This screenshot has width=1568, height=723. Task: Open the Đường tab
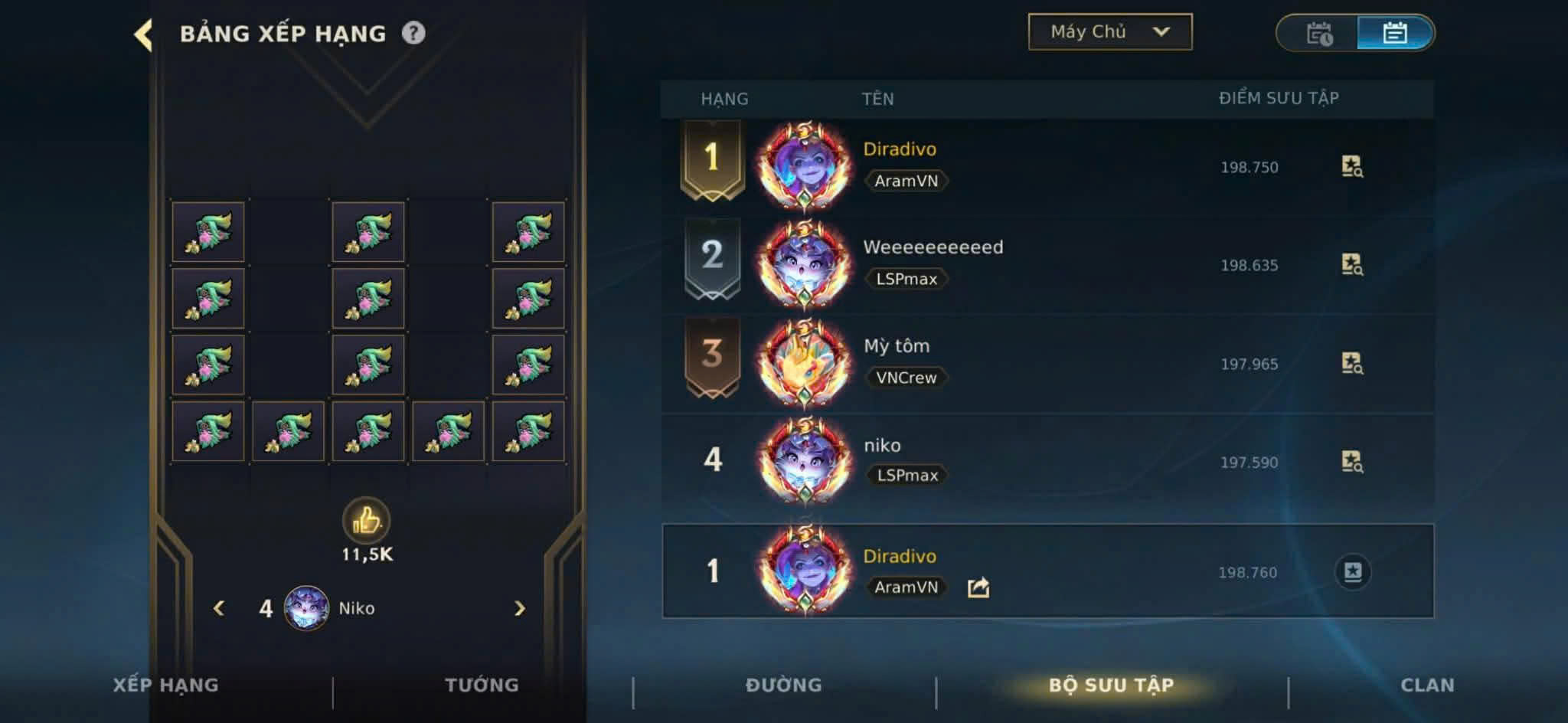pyautogui.click(x=784, y=685)
